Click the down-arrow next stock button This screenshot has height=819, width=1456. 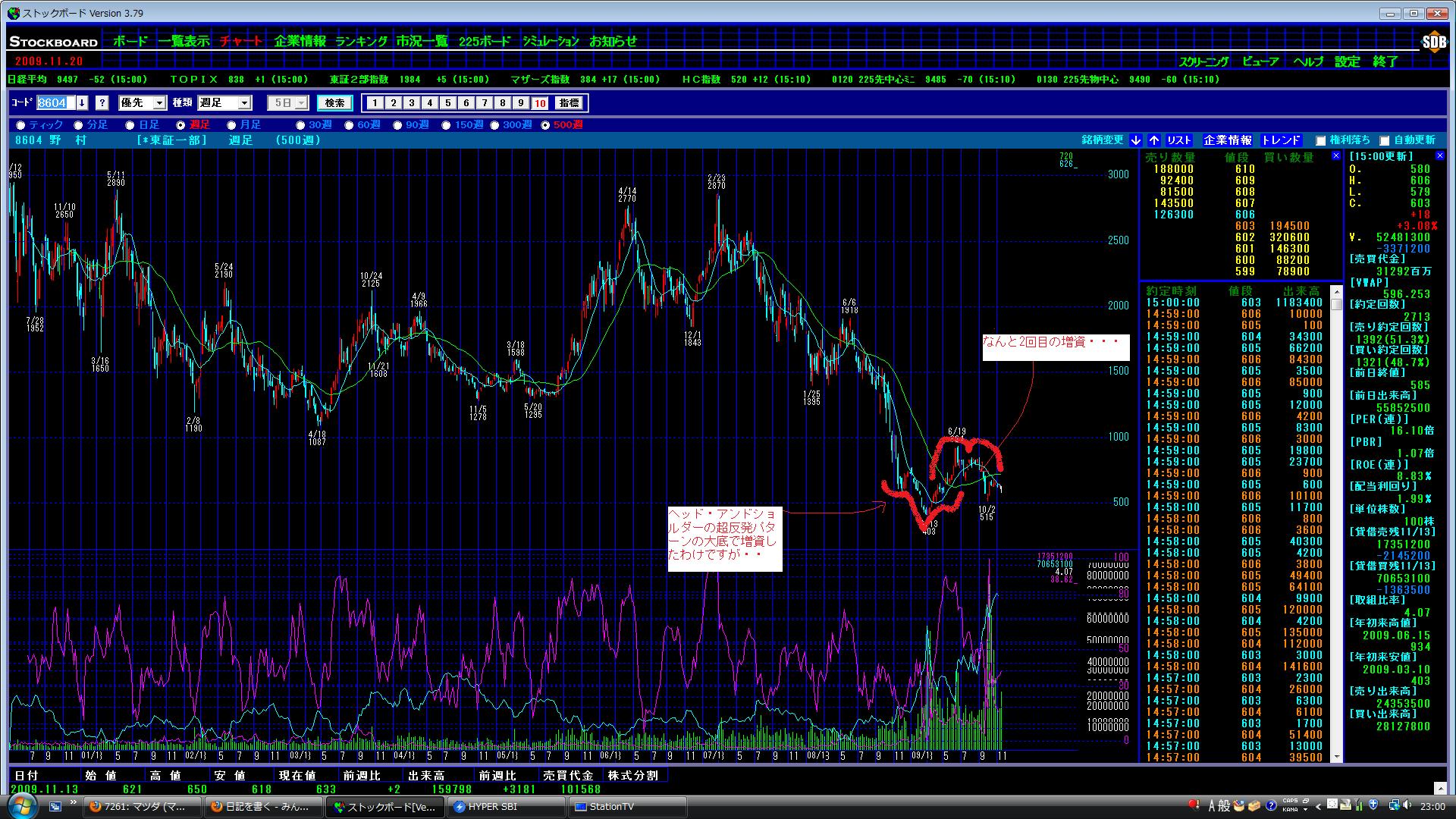(x=1135, y=140)
